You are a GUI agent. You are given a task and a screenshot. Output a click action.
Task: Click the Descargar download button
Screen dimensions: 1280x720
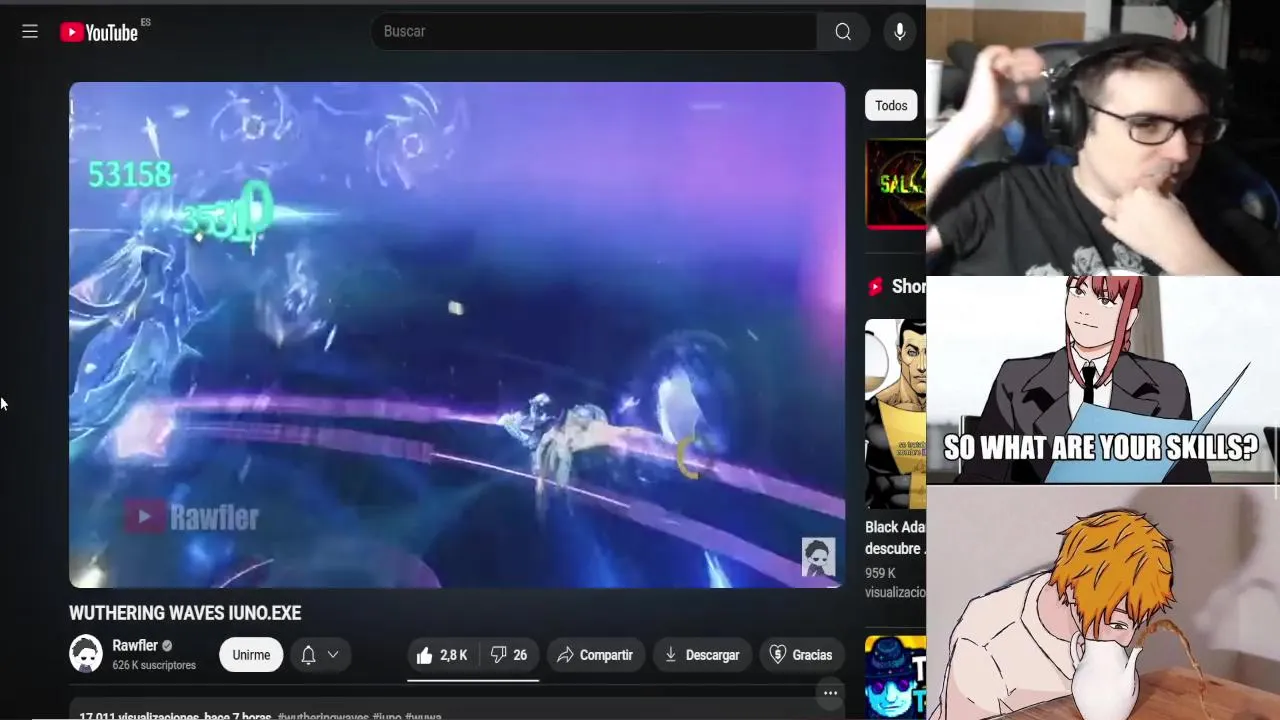tap(702, 655)
